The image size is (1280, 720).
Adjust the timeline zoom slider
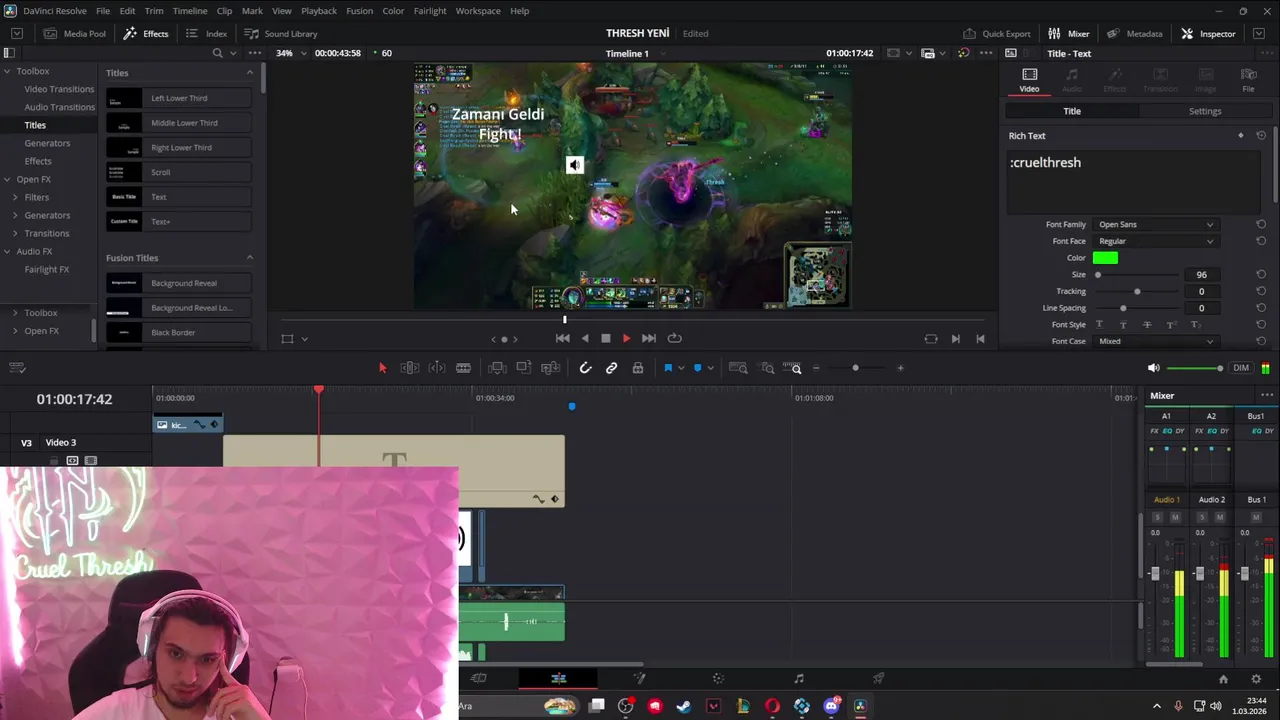855,368
